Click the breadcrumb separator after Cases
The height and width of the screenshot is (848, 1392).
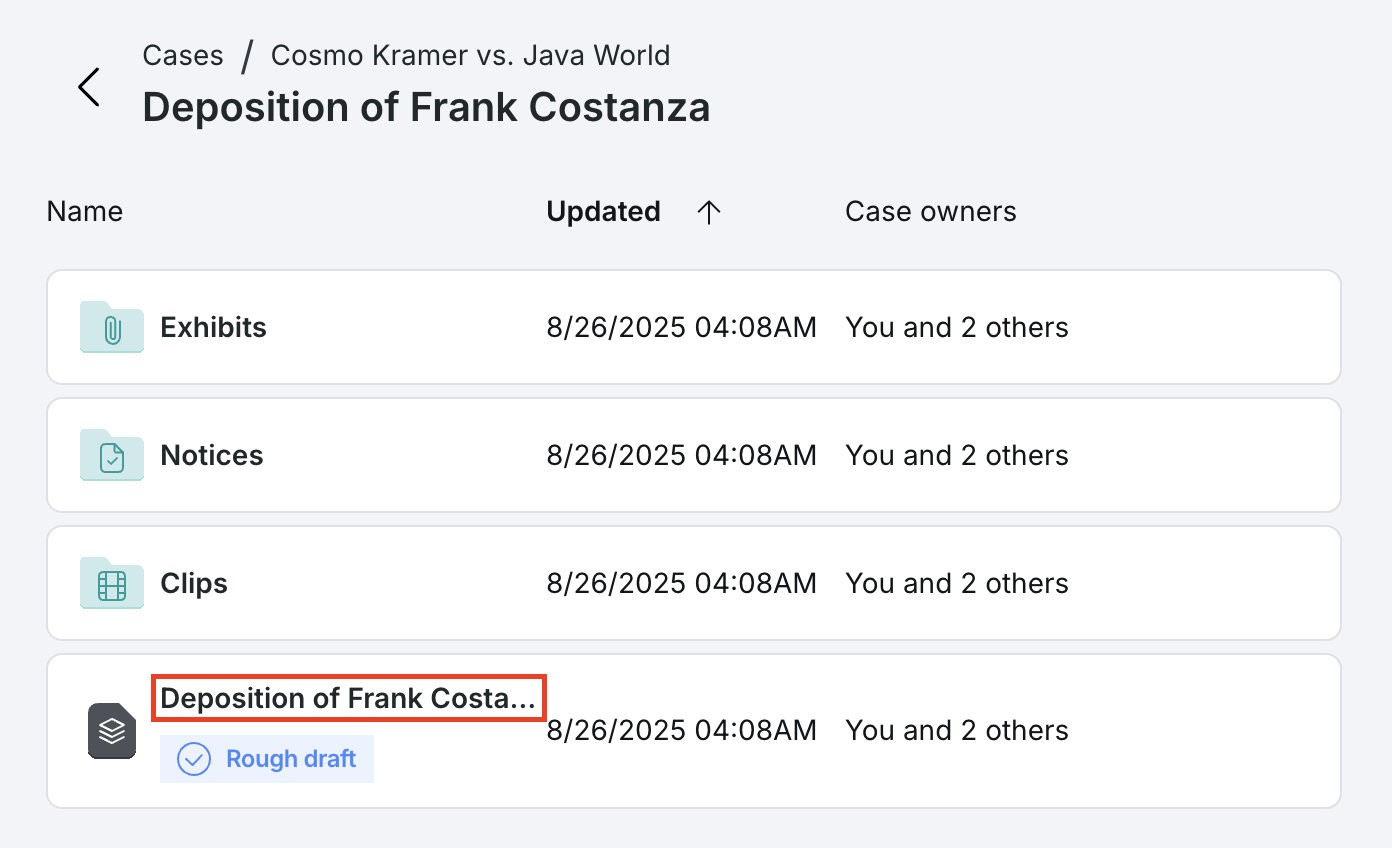coord(246,55)
